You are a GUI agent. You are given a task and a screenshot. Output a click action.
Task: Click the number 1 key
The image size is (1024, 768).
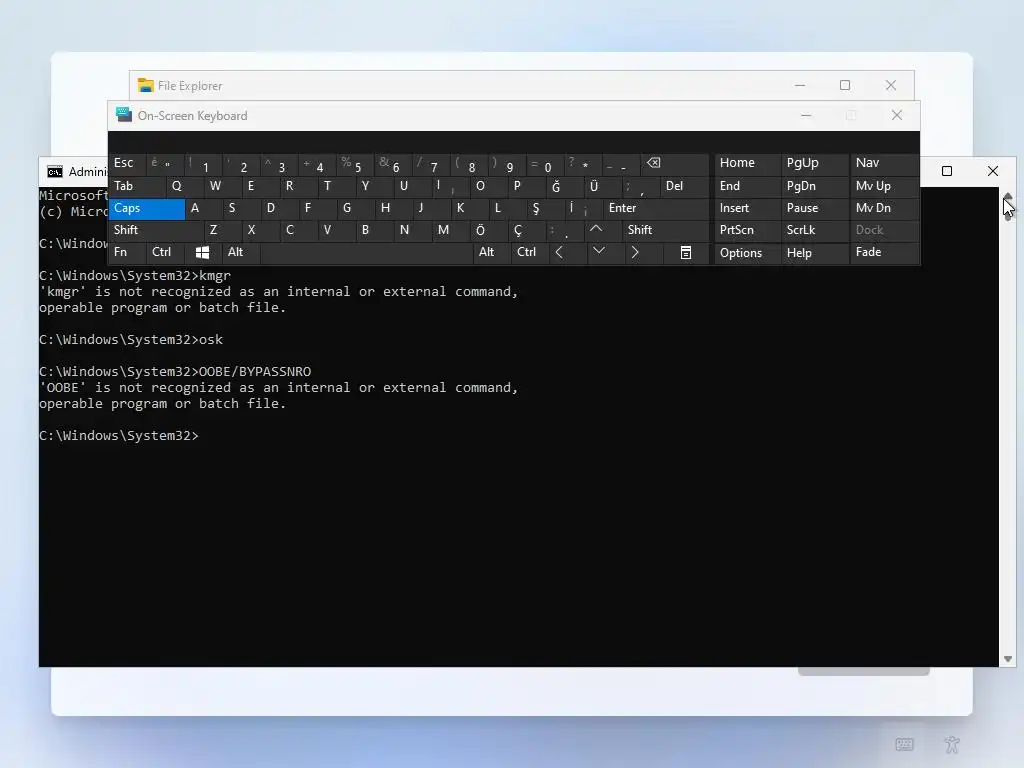pos(202,163)
